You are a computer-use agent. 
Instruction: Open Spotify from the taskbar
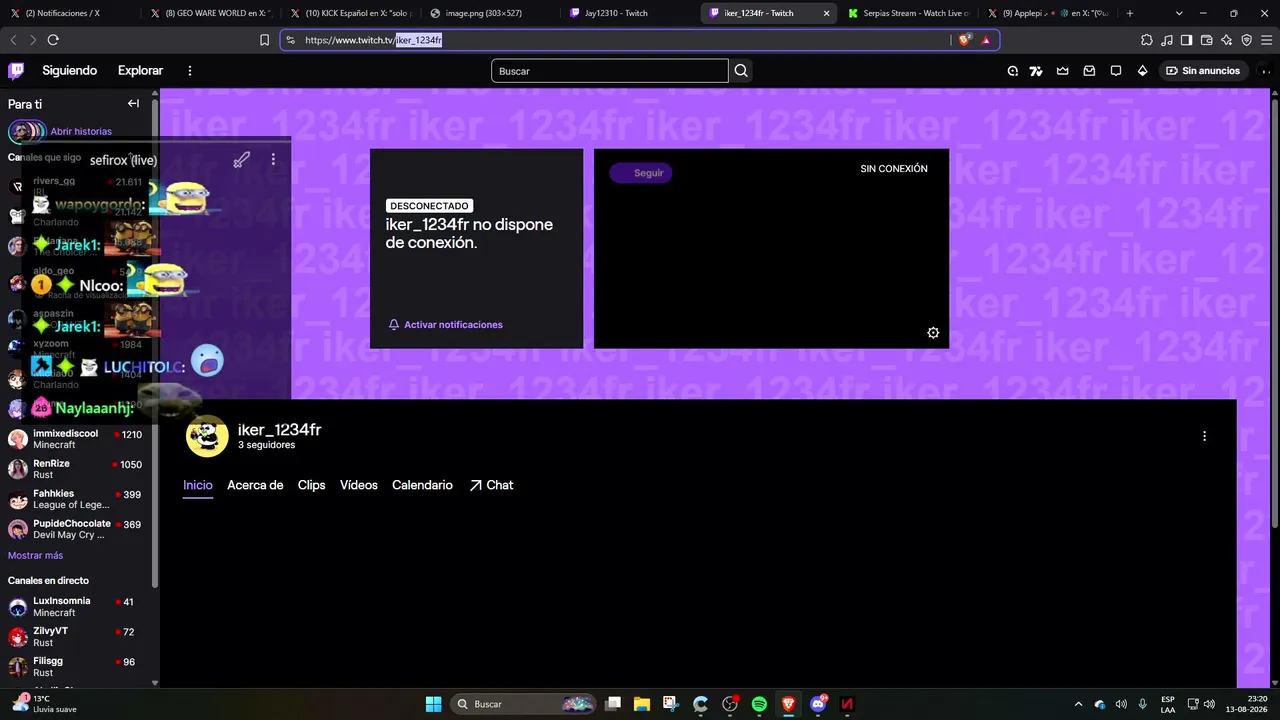click(759, 704)
